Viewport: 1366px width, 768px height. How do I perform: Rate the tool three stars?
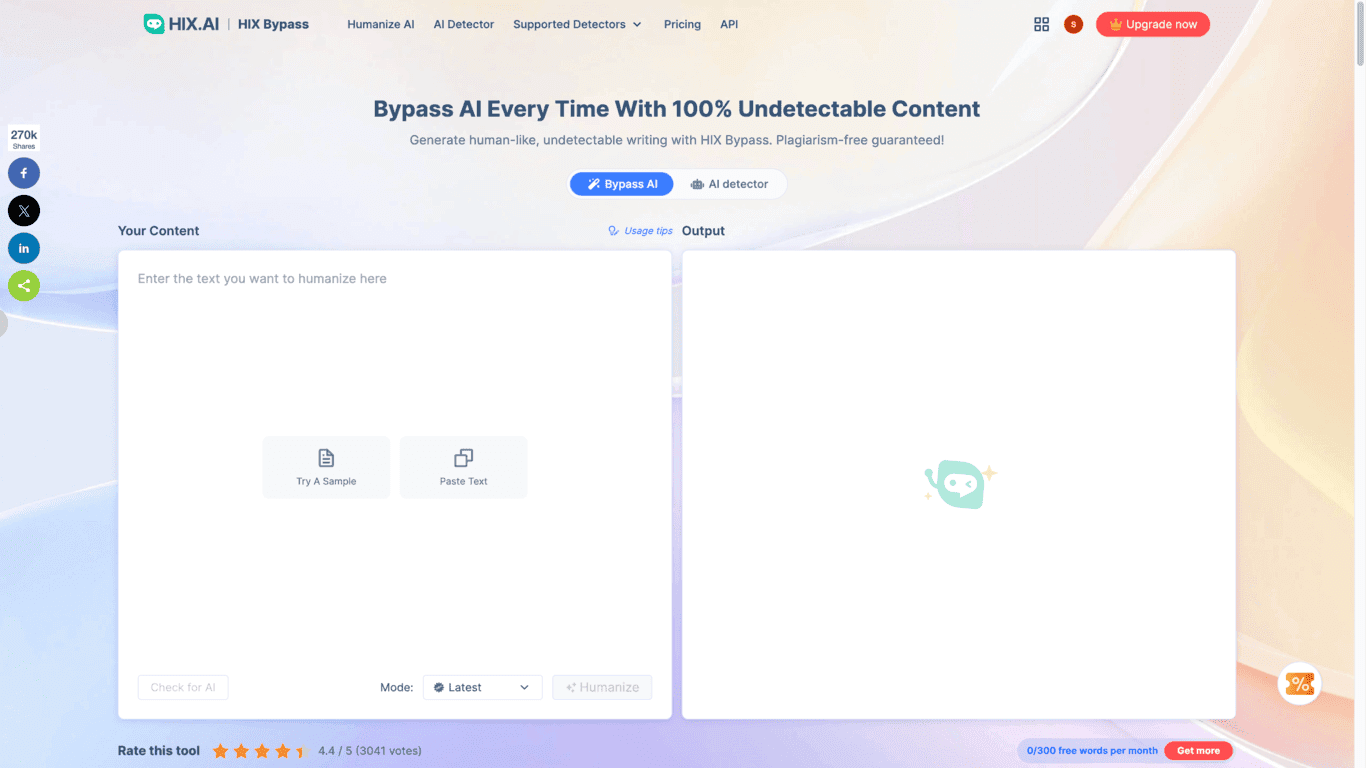[x=262, y=751]
